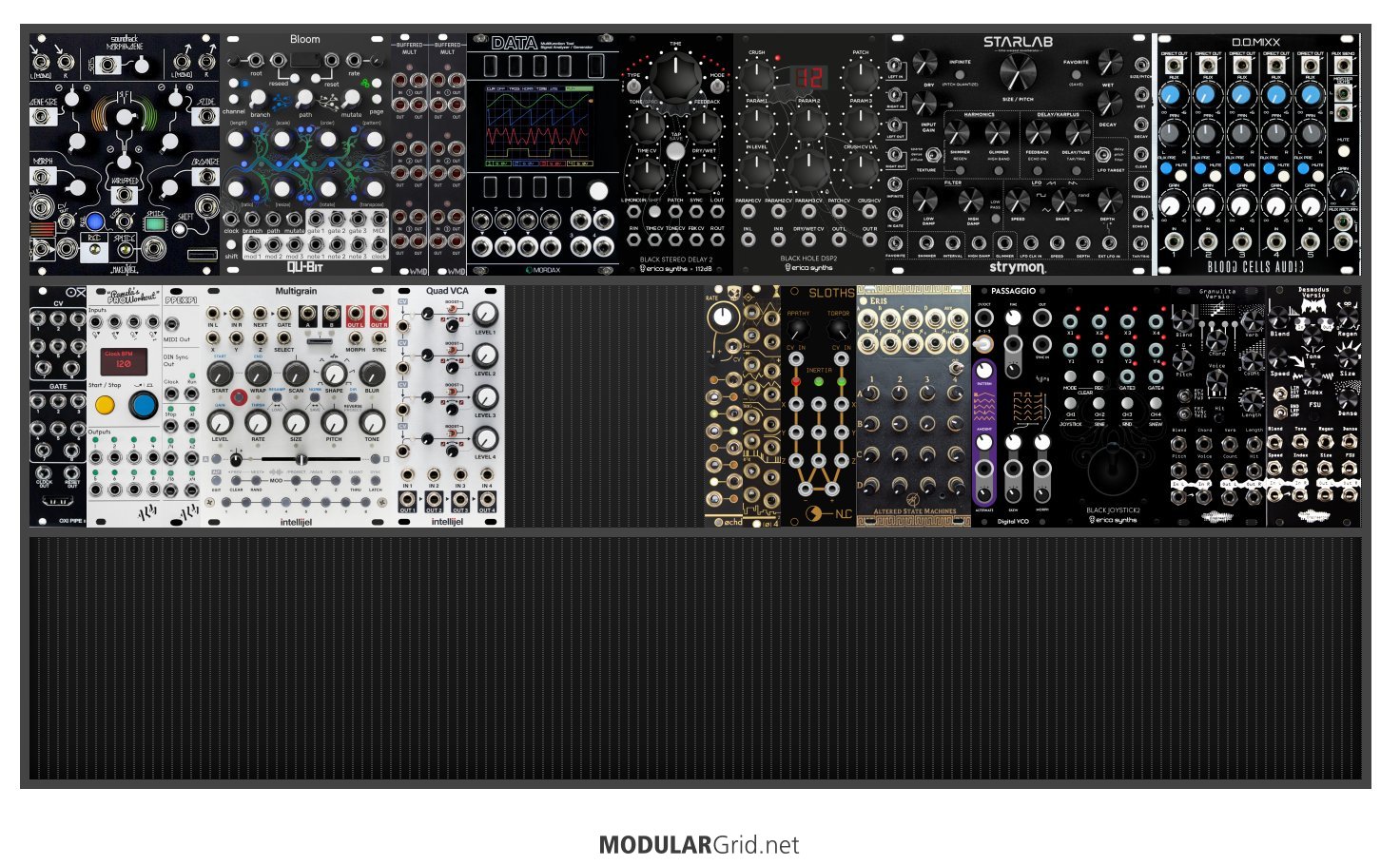This screenshot has height=865, width=1400.
Task: Toggle the master MUTE button on D.O.MIXX
Action: (x=1344, y=151)
